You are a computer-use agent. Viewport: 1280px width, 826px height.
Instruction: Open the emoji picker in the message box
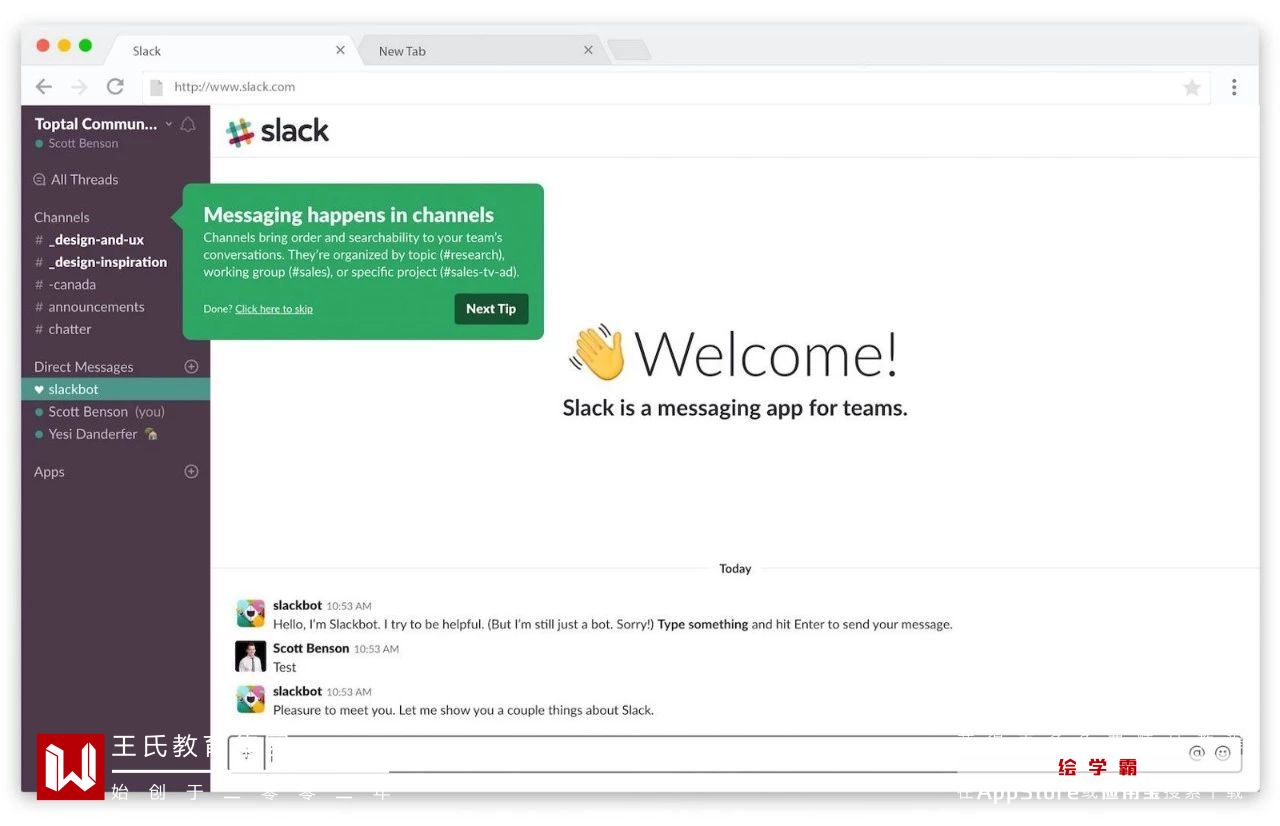(1222, 753)
